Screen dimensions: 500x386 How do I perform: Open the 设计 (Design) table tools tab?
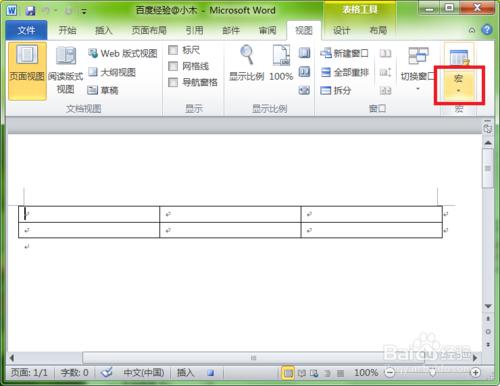click(342, 30)
